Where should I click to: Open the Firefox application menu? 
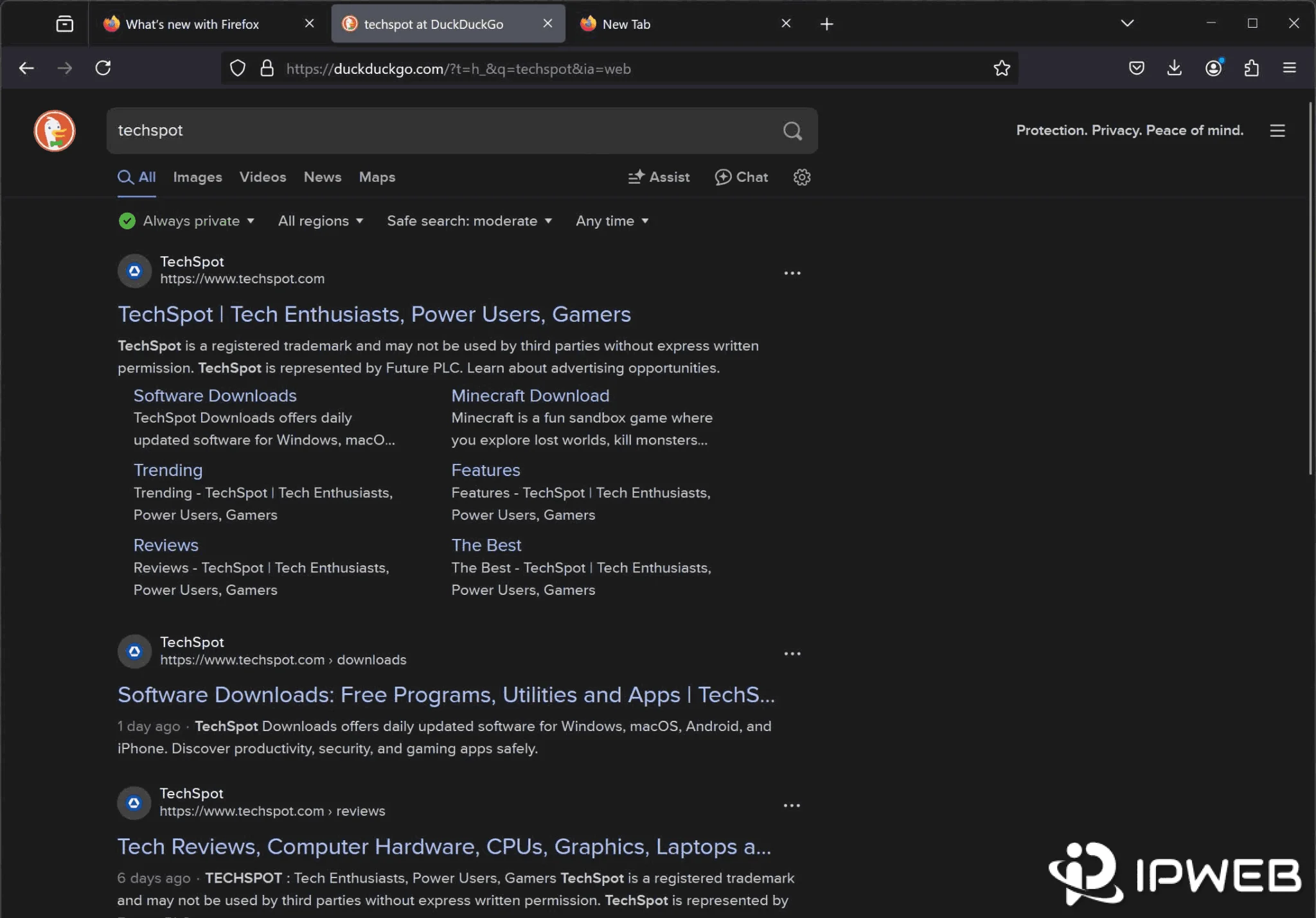pos(1290,68)
